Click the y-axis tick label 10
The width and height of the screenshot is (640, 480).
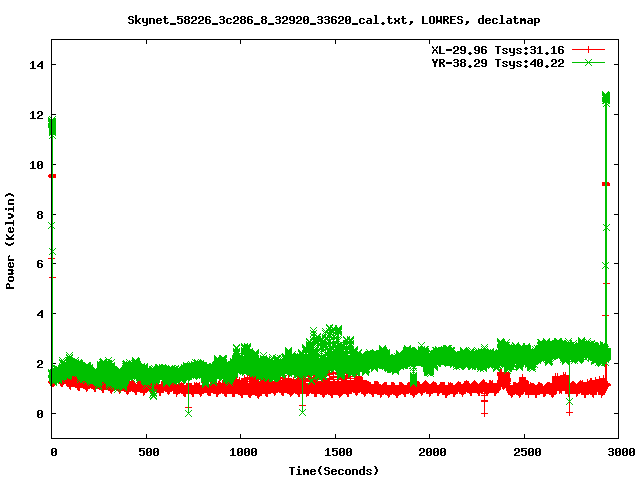(36, 165)
